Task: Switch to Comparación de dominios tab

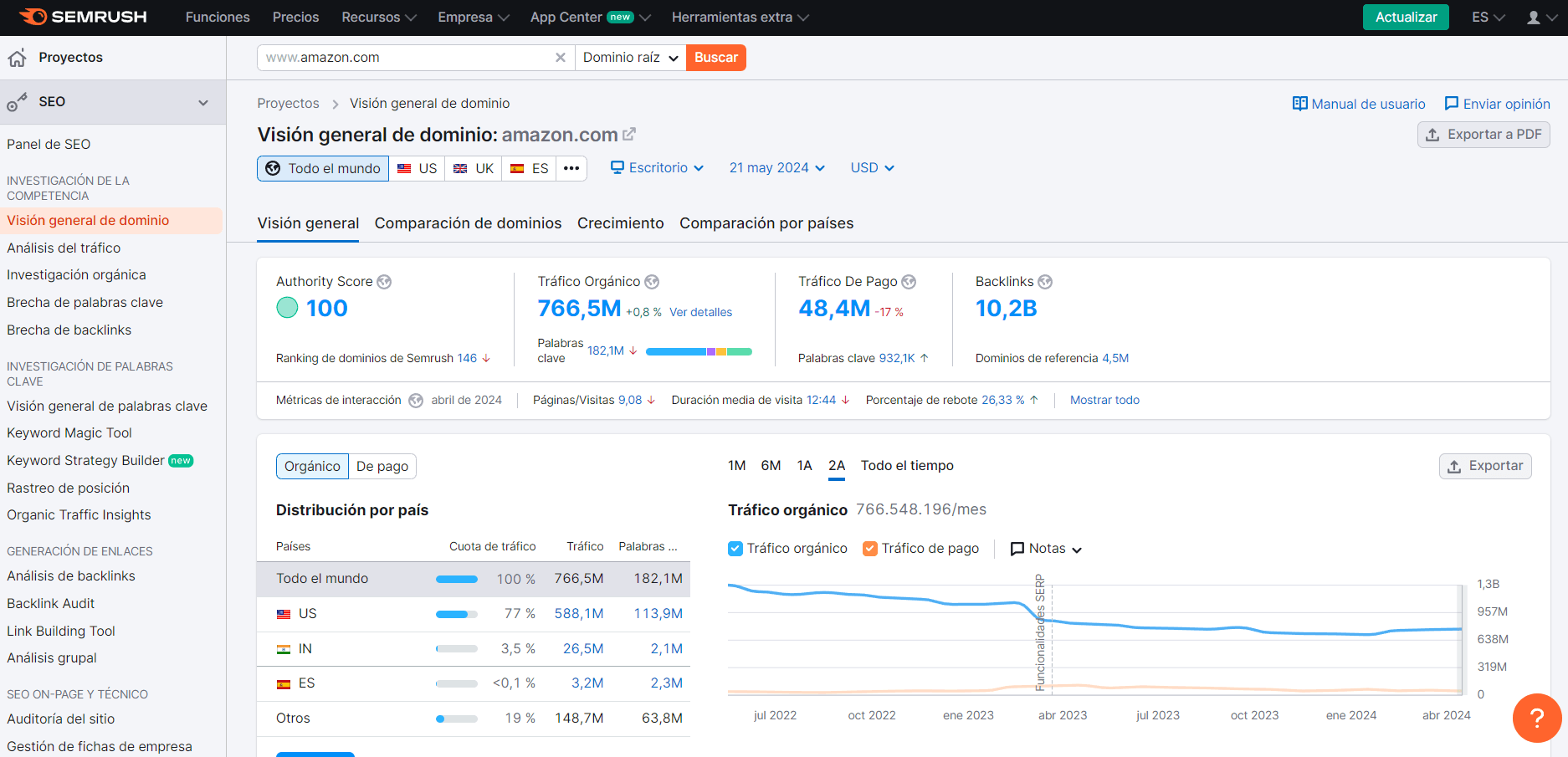Action: [x=468, y=223]
